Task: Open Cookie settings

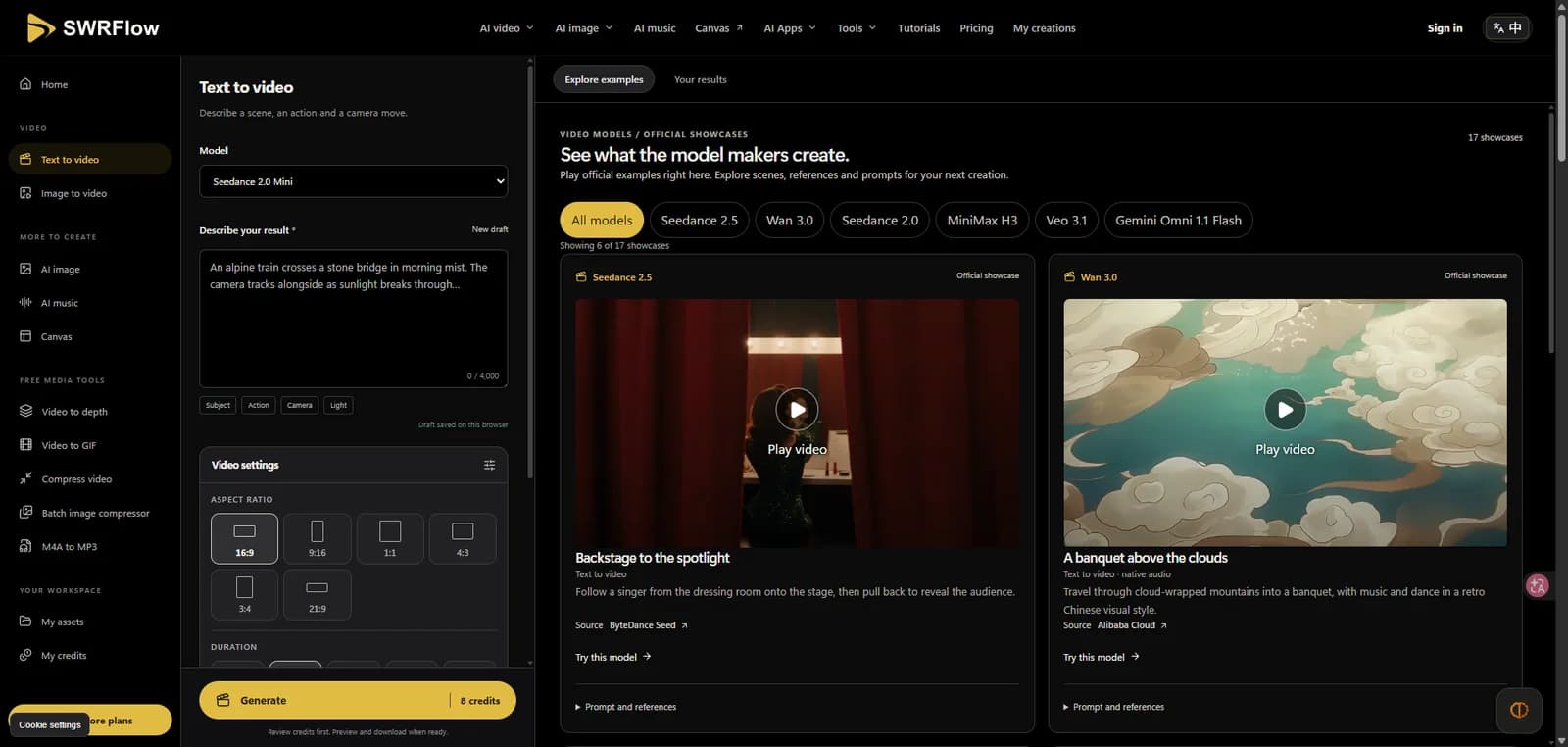Action: [50, 724]
